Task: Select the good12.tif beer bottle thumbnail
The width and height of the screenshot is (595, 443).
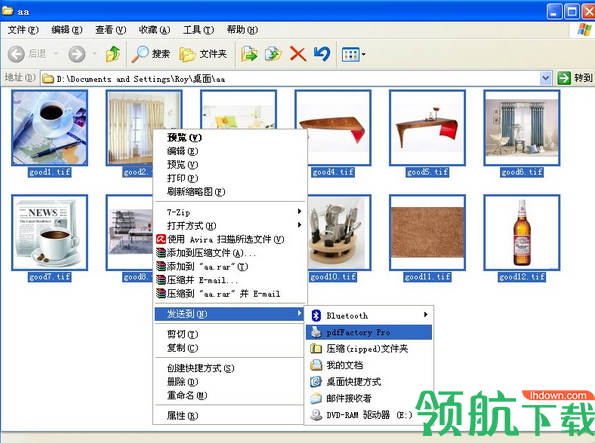Action: (x=522, y=232)
